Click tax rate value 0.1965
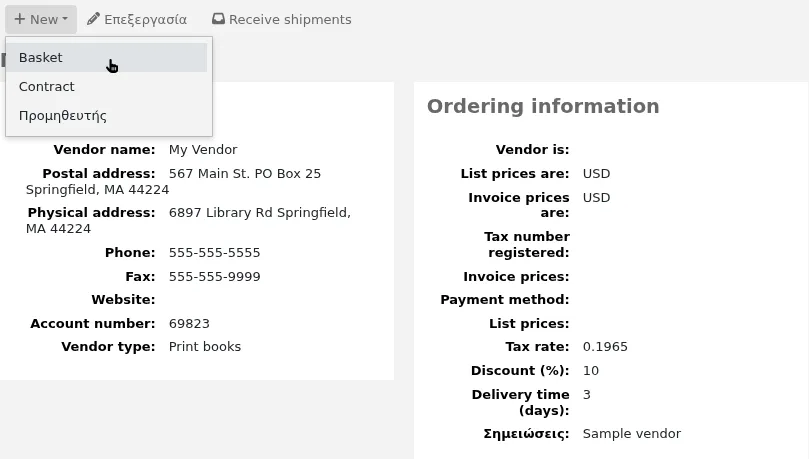The height and width of the screenshot is (459, 809). pyautogui.click(x=605, y=347)
